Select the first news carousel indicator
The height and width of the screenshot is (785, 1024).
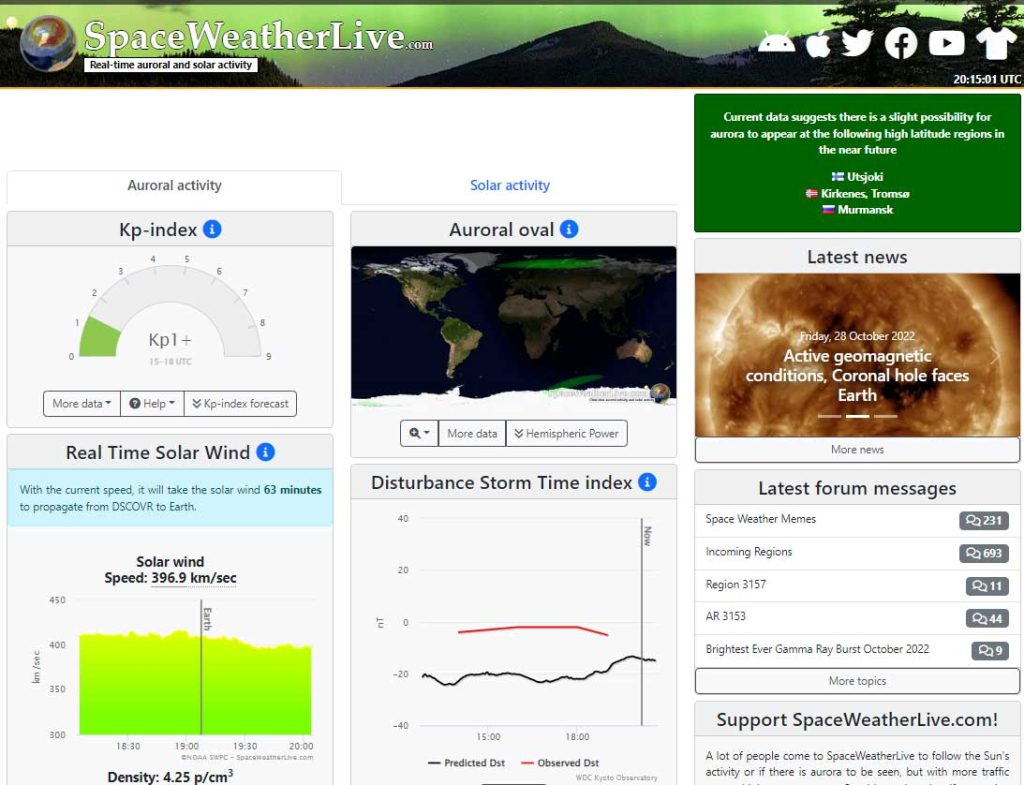829,416
